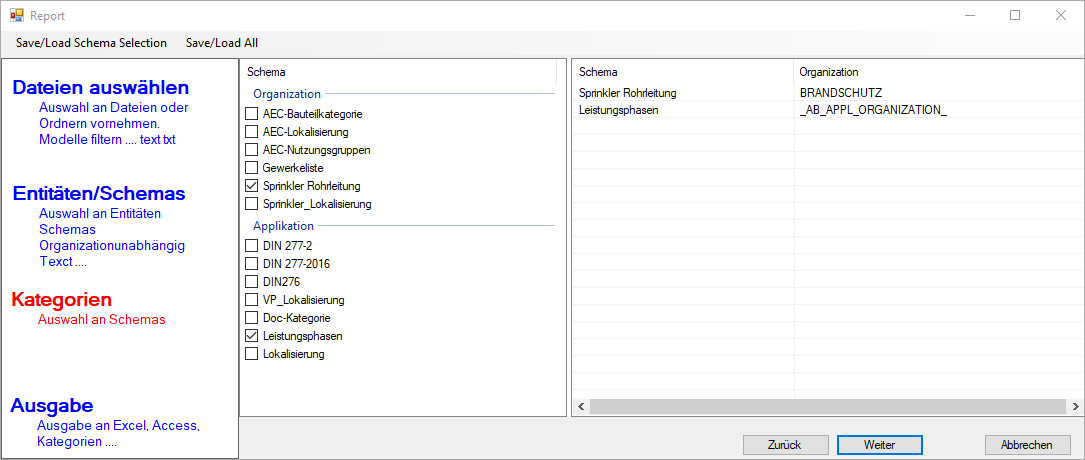Click the Zurück button
1085x460 pixels.
[785, 445]
